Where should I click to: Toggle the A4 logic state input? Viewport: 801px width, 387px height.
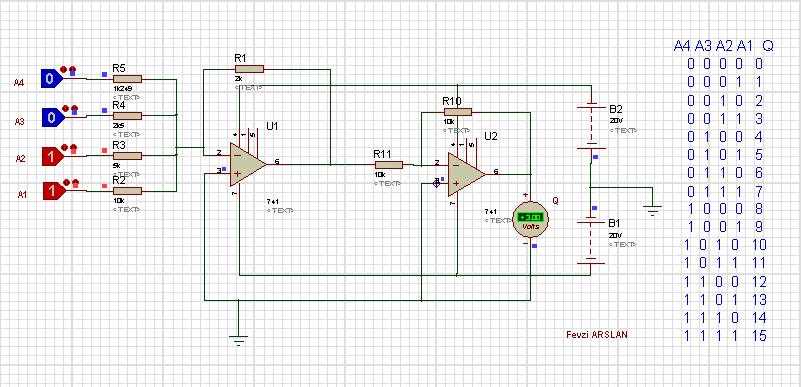pos(52,79)
